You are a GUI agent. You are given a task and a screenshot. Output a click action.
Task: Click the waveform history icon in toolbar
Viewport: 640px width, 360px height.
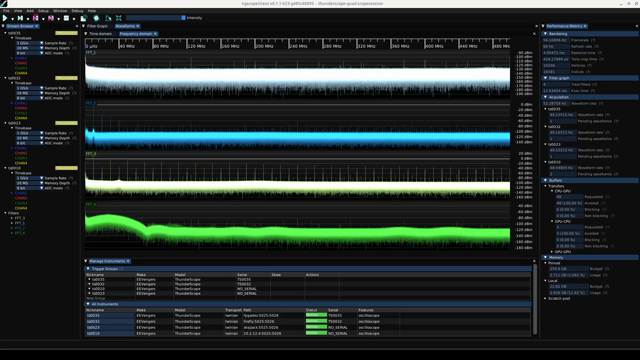(x=66, y=18)
